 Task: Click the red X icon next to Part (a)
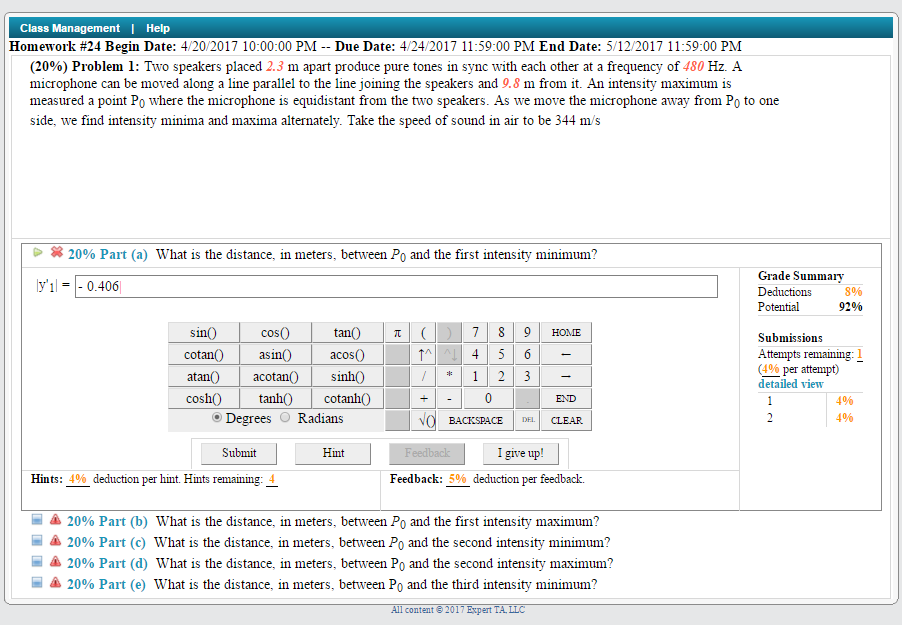pyautogui.click(x=58, y=254)
